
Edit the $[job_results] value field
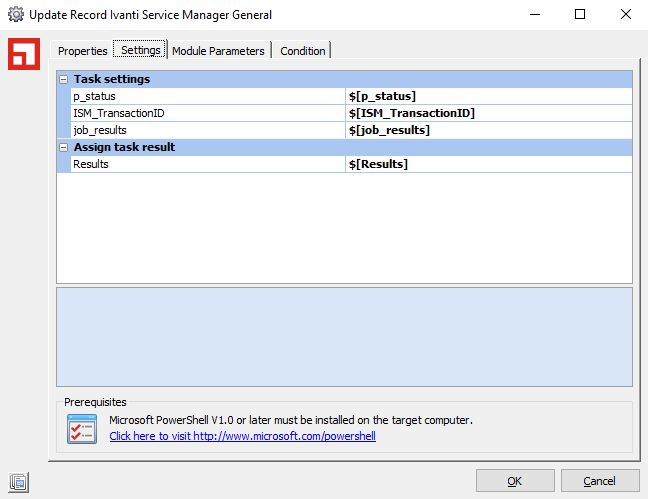click(x=488, y=130)
